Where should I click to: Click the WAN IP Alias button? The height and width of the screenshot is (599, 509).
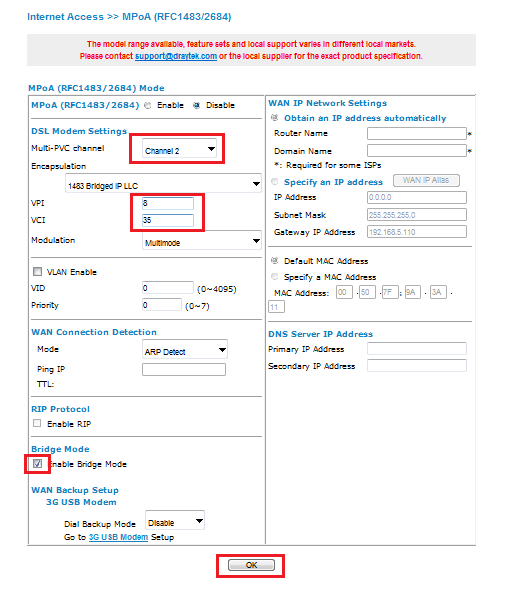[x=426, y=181]
